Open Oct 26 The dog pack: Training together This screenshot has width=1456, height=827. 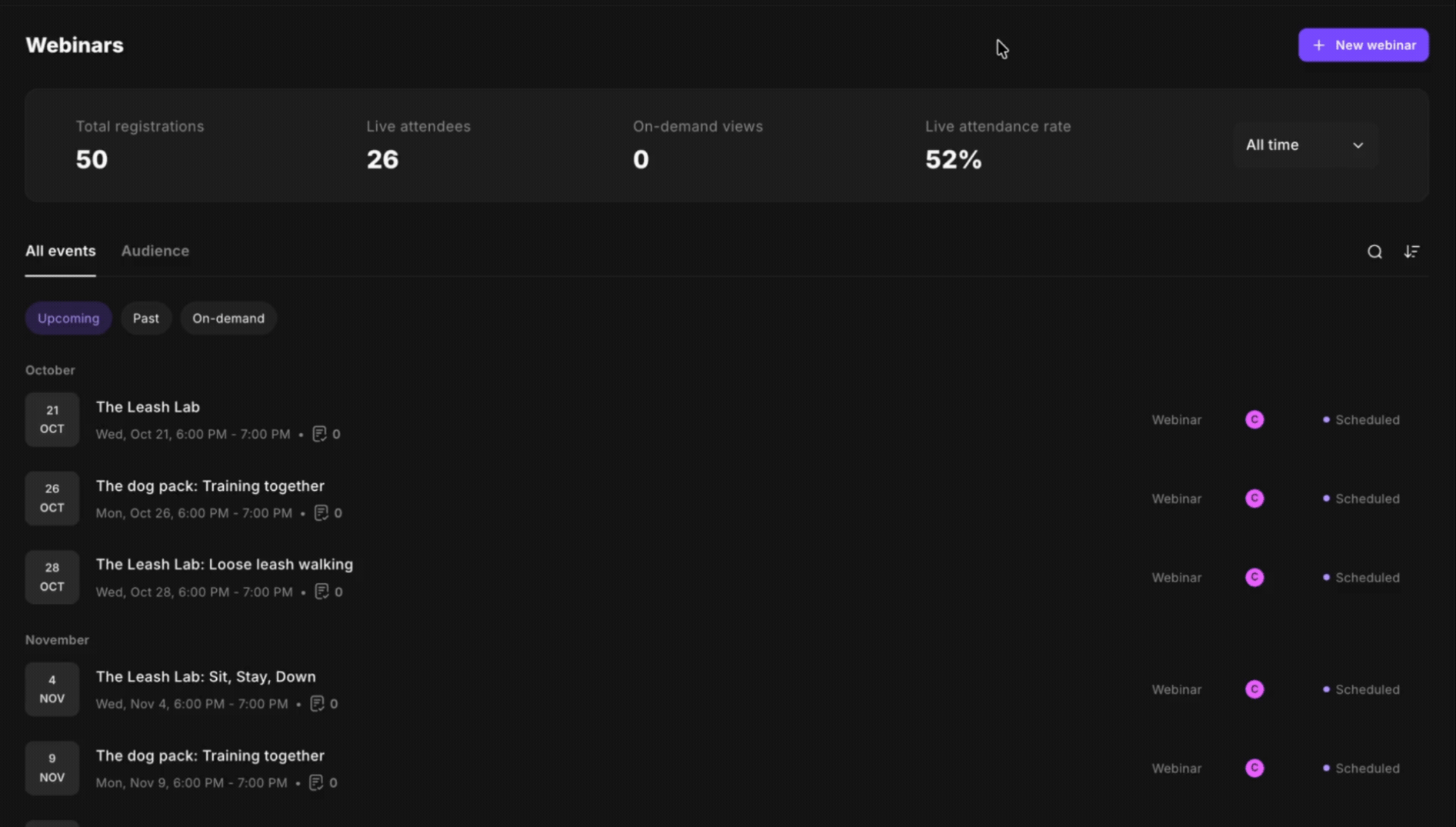[210, 486]
